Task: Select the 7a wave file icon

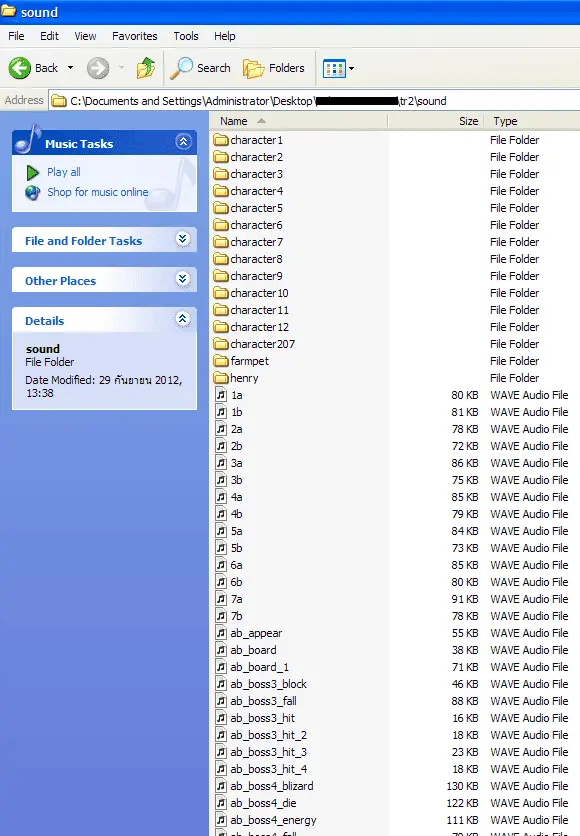Action: click(221, 599)
